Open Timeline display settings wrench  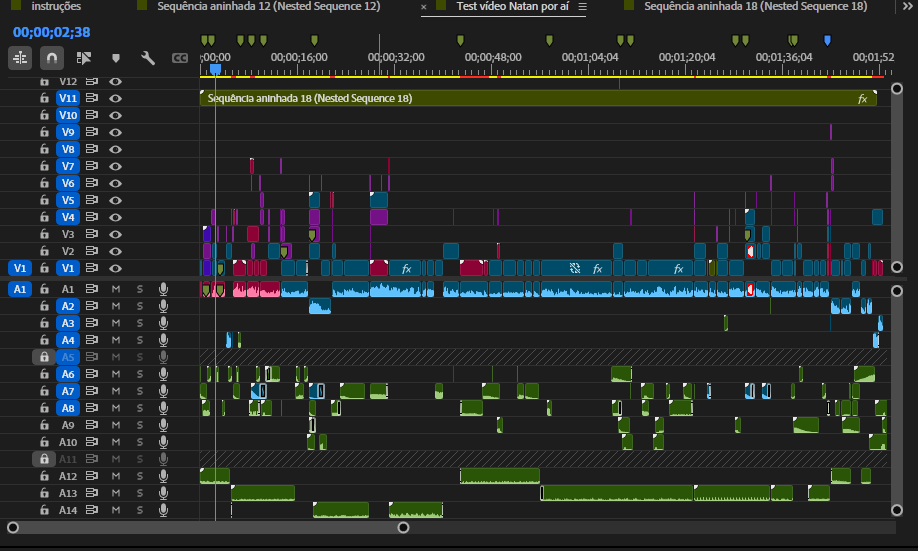pos(148,58)
